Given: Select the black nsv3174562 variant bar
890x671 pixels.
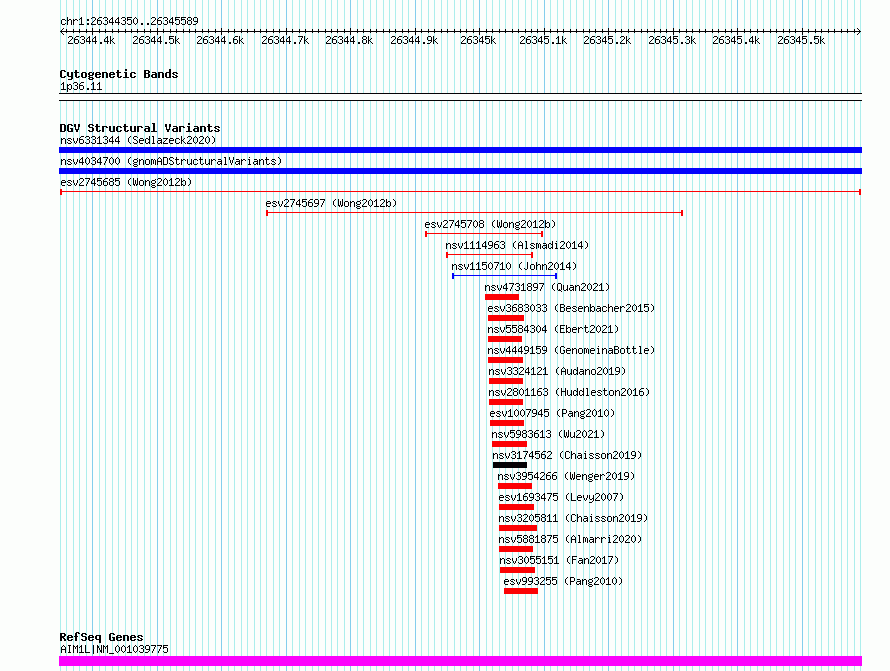Looking at the screenshot, I should click(510, 465).
